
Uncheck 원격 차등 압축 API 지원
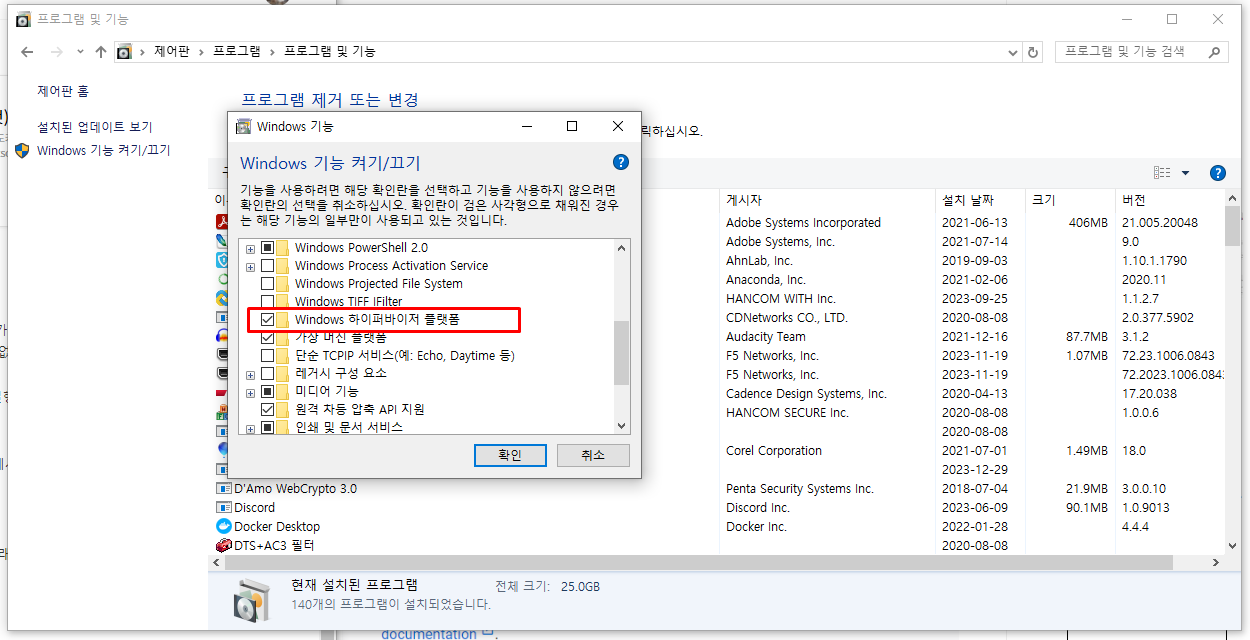coord(267,410)
